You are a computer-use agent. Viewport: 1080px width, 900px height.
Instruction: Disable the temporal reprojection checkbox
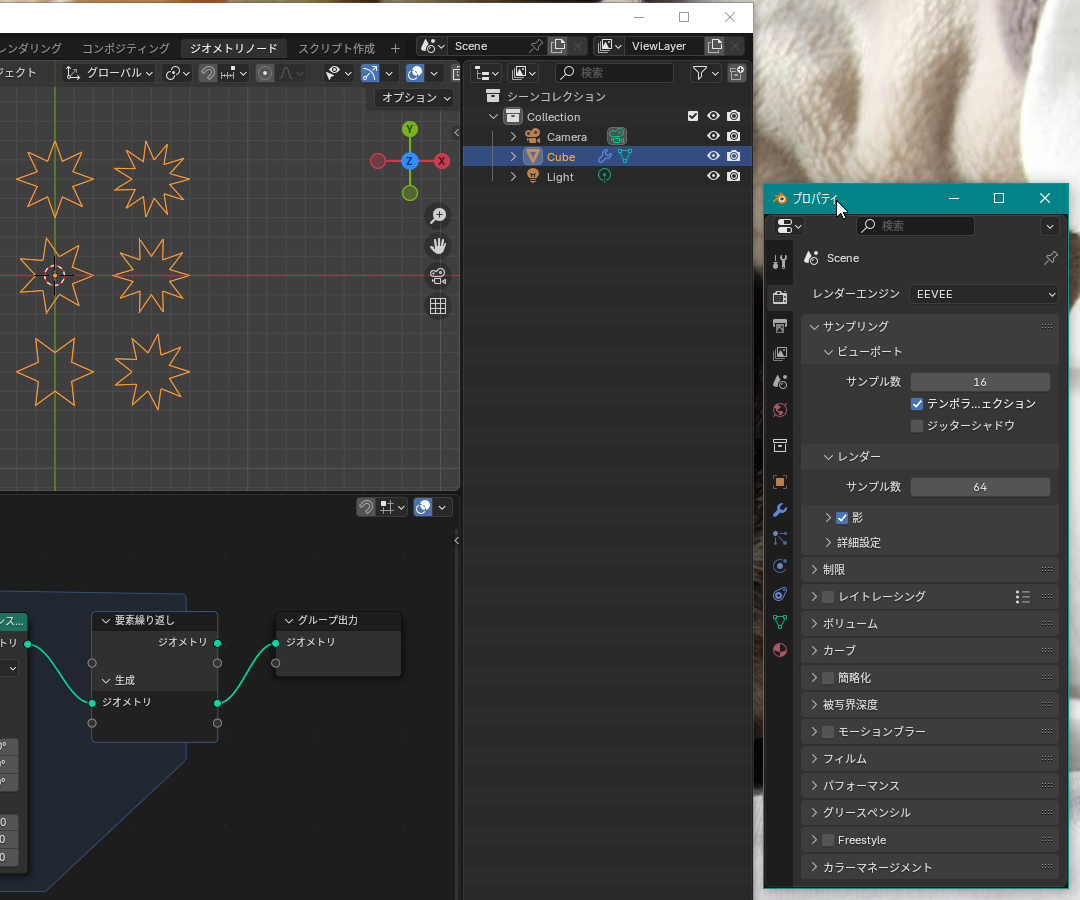pyautogui.click(x=917, y=404)
